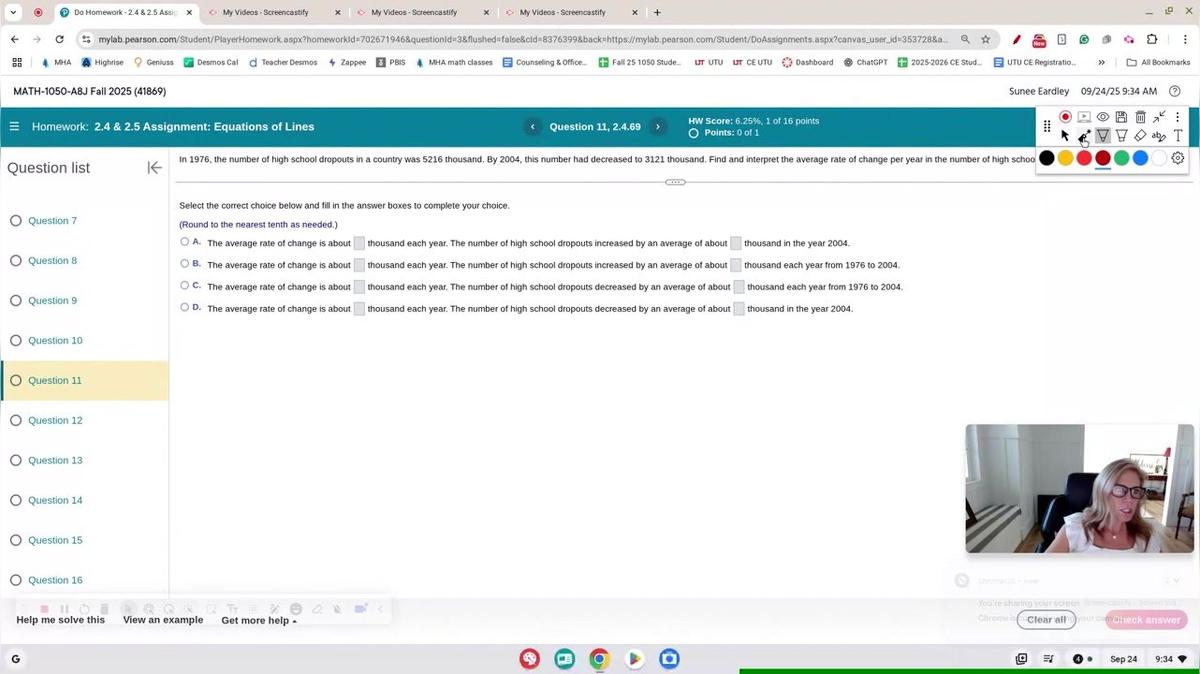This screenshot has height=674, width=1200.
Task: Open Question 12 from the question list
Action: pyautogui.click(x=56, y=420)
